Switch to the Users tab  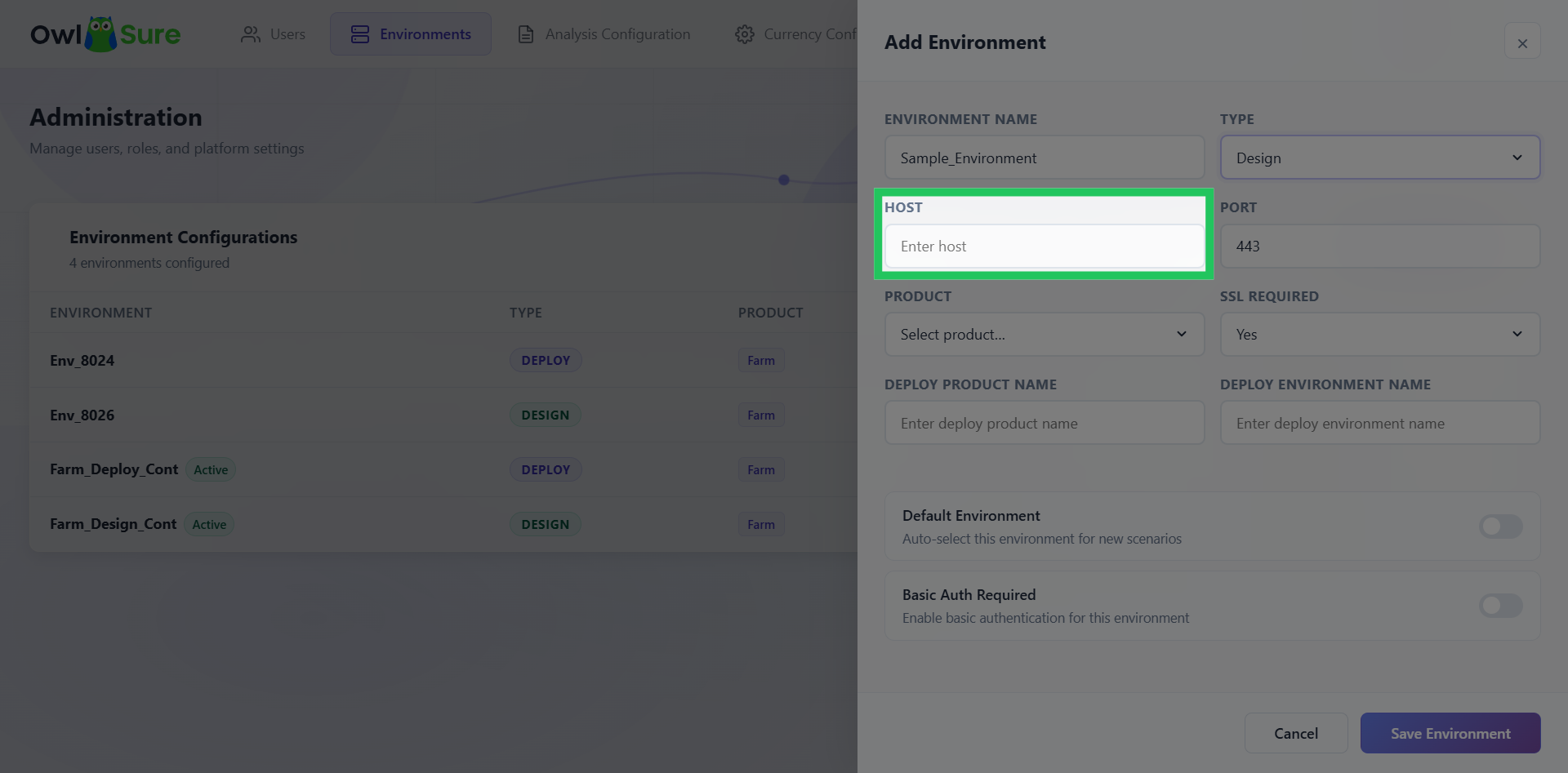[273, 34]
